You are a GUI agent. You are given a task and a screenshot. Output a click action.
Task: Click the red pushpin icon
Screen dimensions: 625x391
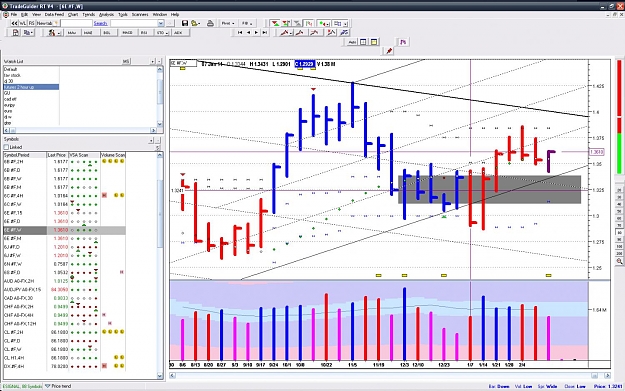(389, 51)
